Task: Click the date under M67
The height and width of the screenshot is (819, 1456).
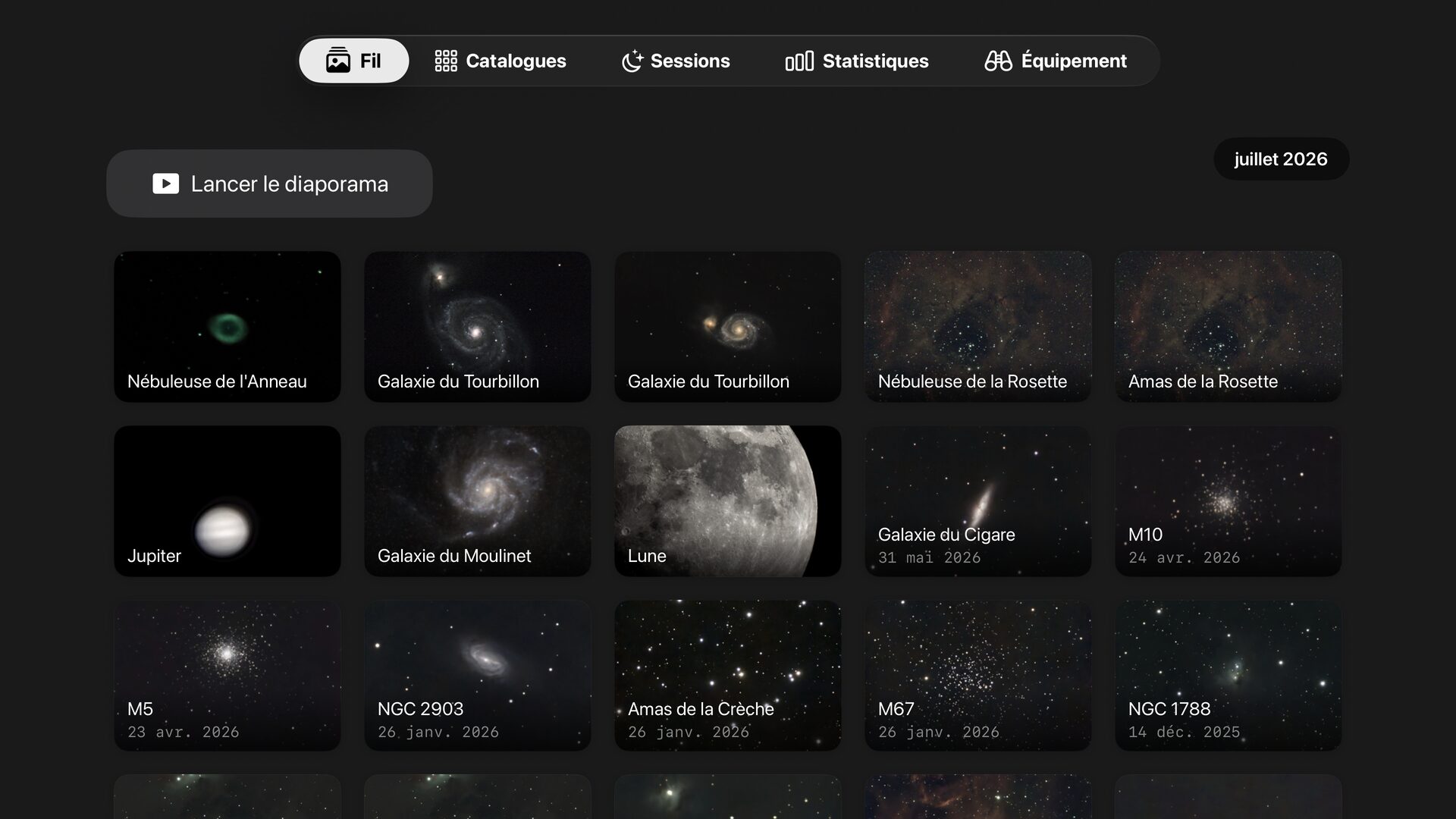Action: 938,732
